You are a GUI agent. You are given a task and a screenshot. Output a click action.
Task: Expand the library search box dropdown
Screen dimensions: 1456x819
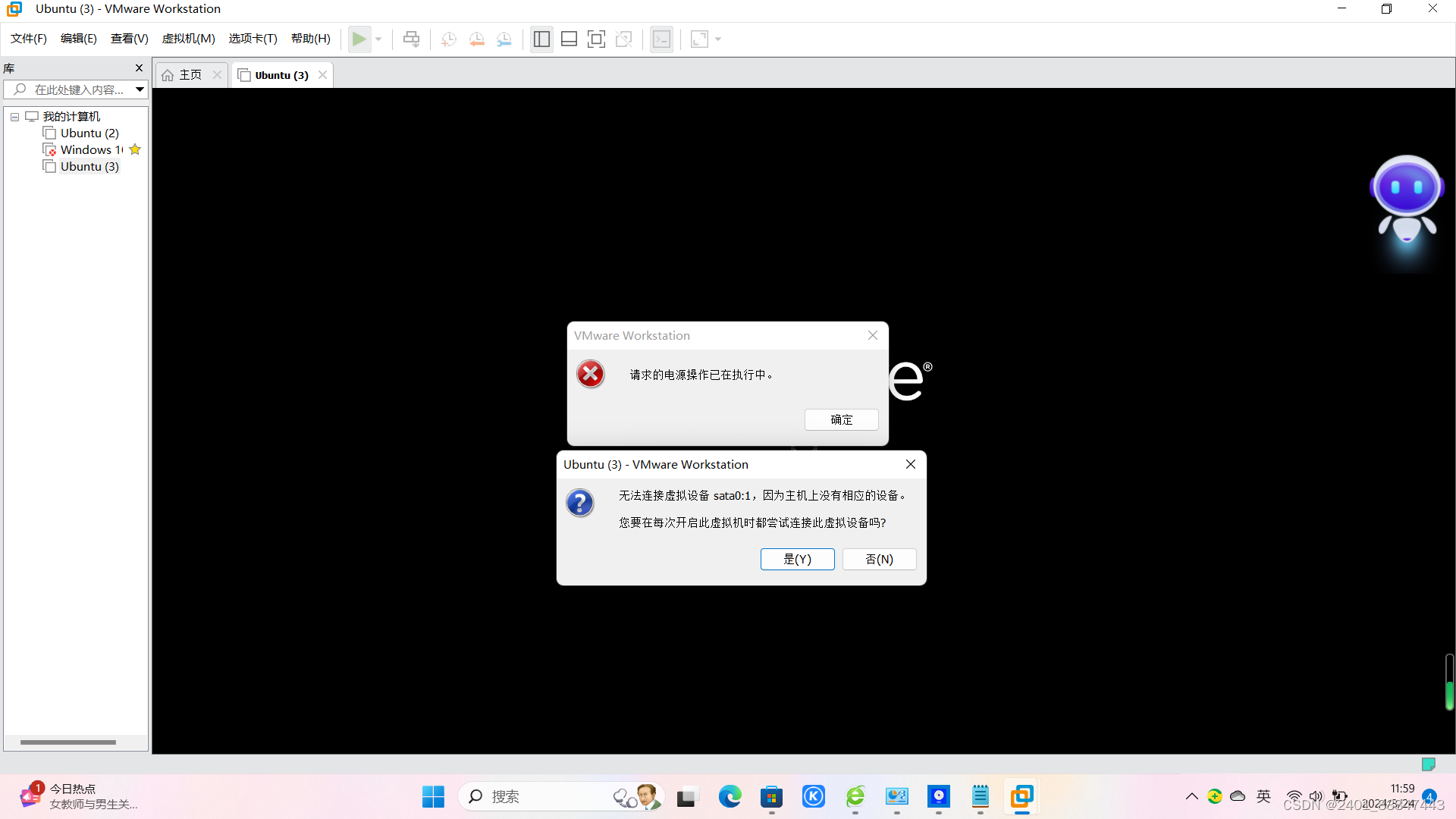coord(140,89)
